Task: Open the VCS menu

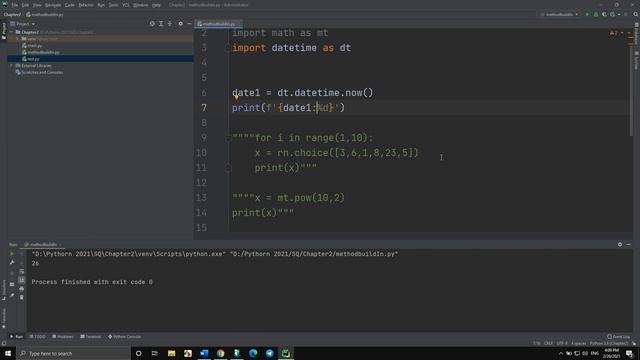Action: coord(126,5)
